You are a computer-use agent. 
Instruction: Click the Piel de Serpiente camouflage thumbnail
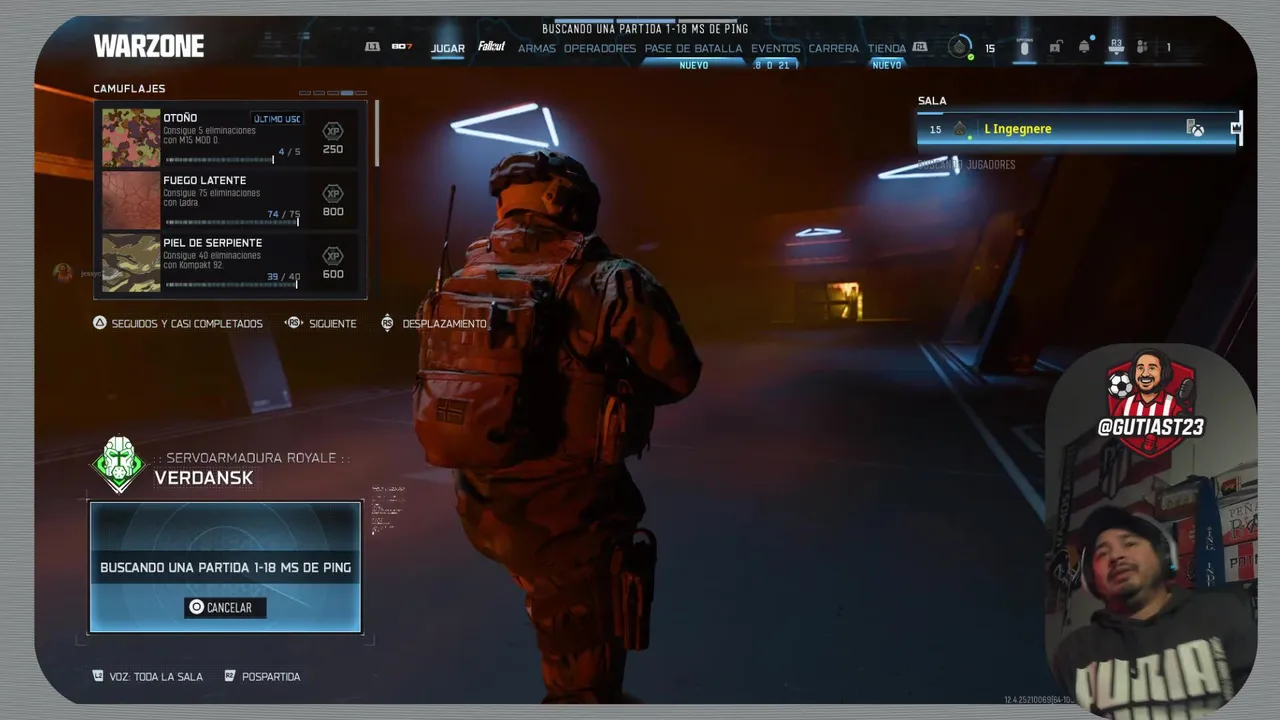click(x=131, y=262)
